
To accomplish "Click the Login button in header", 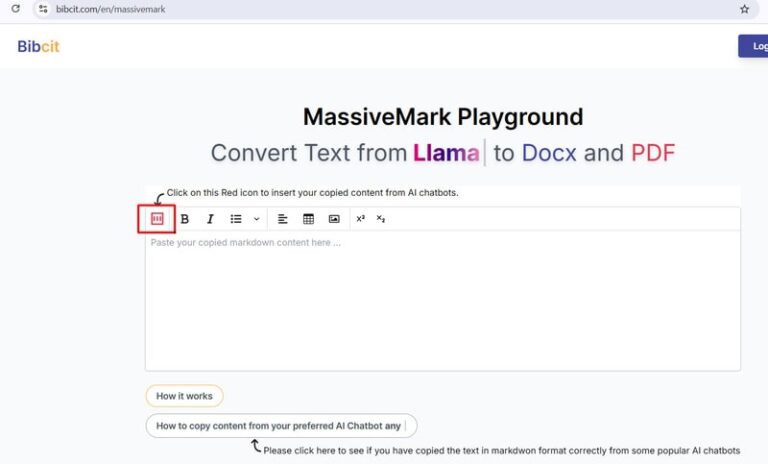I will pos(754,46).
